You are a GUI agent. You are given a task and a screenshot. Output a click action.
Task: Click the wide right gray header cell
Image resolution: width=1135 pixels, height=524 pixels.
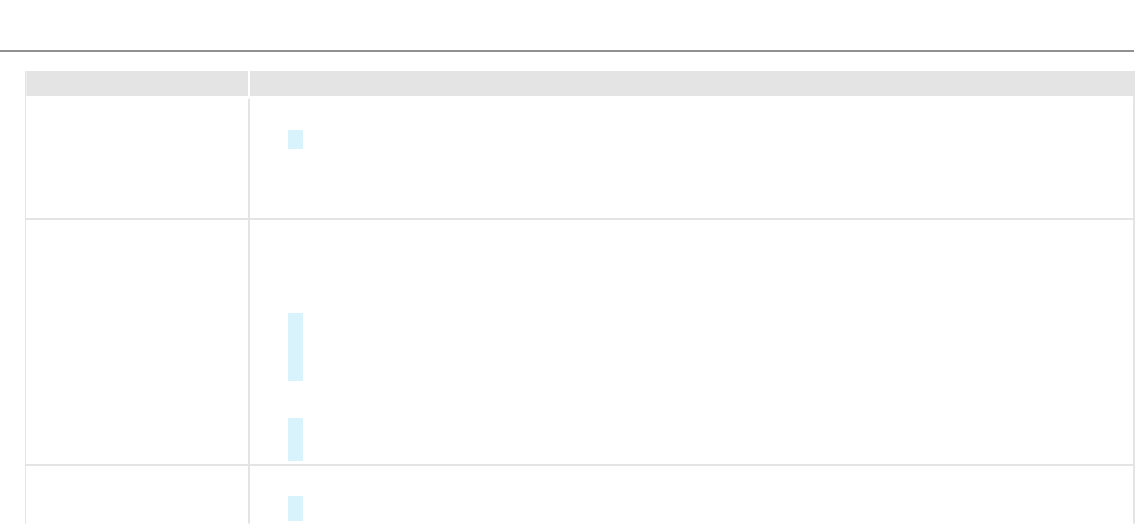click(690, 83)
